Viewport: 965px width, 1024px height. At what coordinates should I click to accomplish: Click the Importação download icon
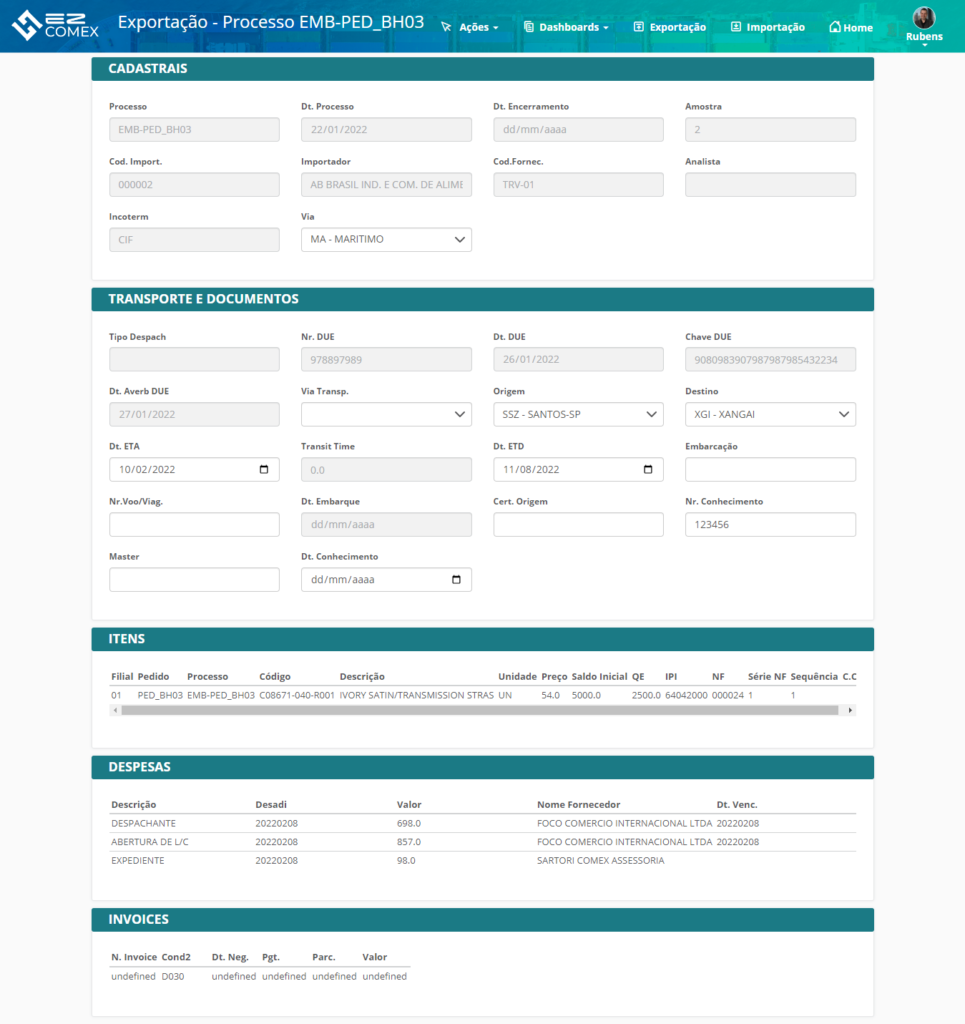pos(736,27)
